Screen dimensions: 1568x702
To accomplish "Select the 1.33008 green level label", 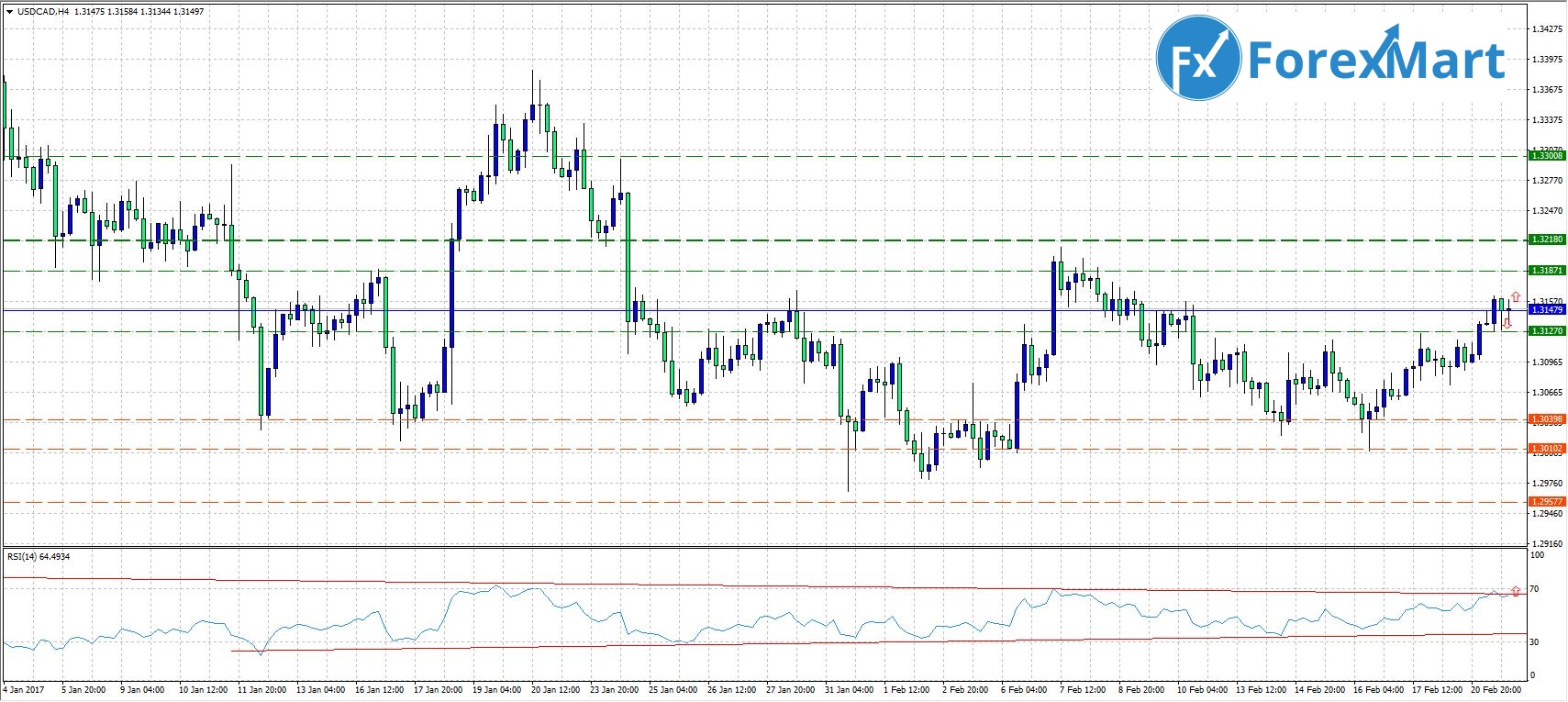I will (1547, 156).
